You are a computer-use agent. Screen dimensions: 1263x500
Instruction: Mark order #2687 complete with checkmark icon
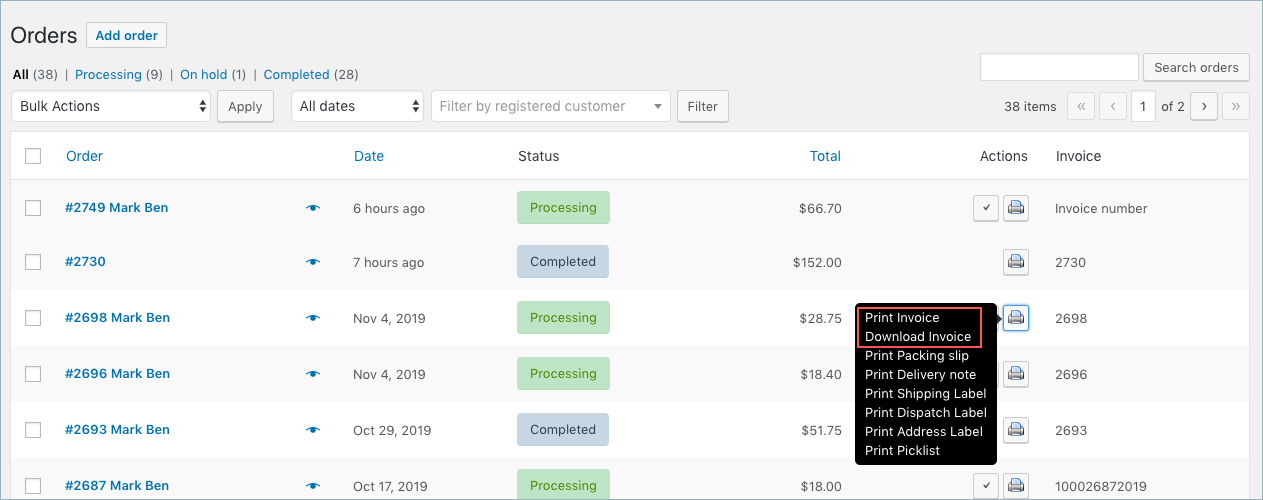click(986, 486)
